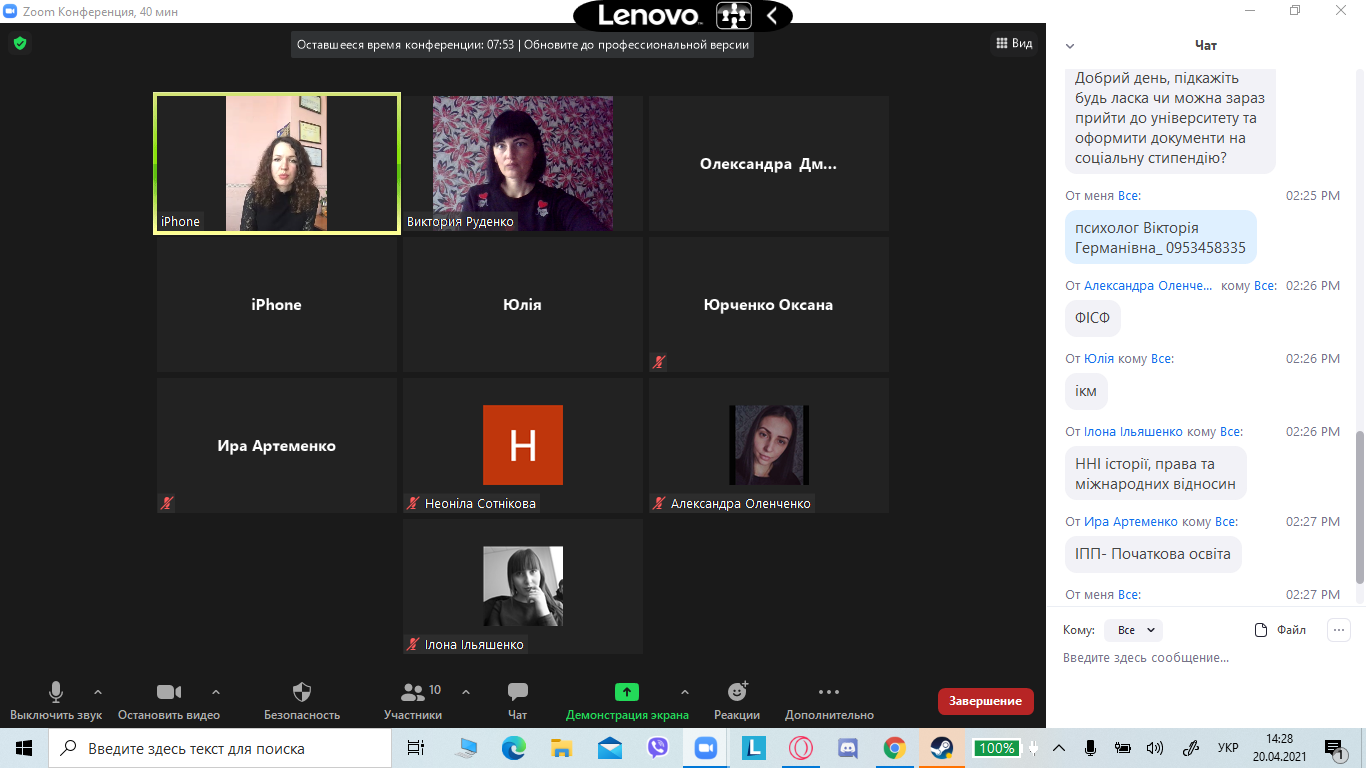Click sender name Александра Оленче... in chat
The image size is (1366, 768).
point(1148,286)
